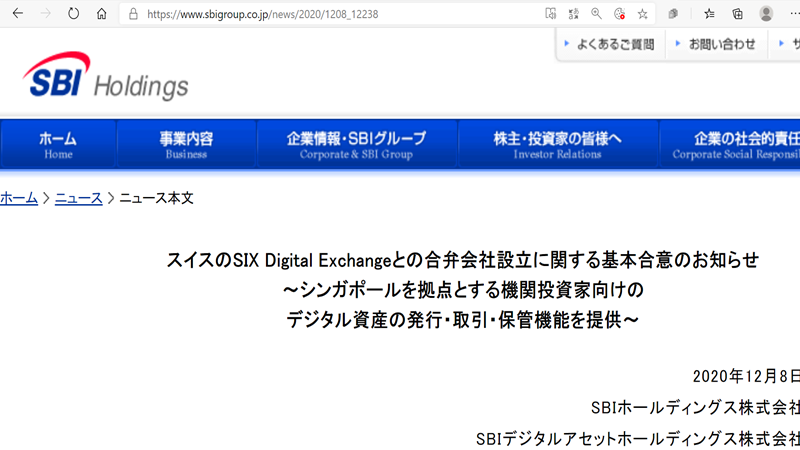
Task: Click the SBI Holdings logo
Action: (x=106, y=76)
